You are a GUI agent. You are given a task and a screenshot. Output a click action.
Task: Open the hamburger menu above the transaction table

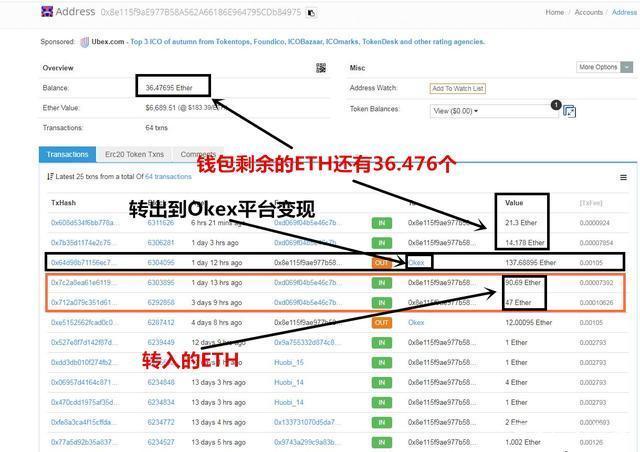coord(623,177)
